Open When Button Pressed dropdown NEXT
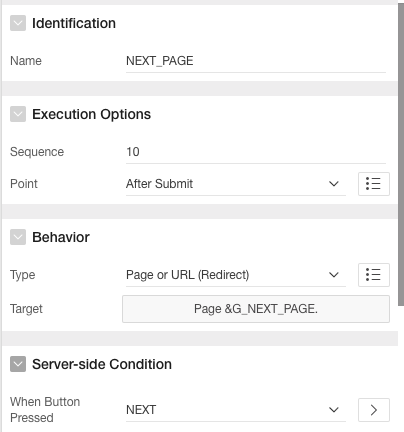404x432 pixels. pyautogui.click(x=236, y=410)
